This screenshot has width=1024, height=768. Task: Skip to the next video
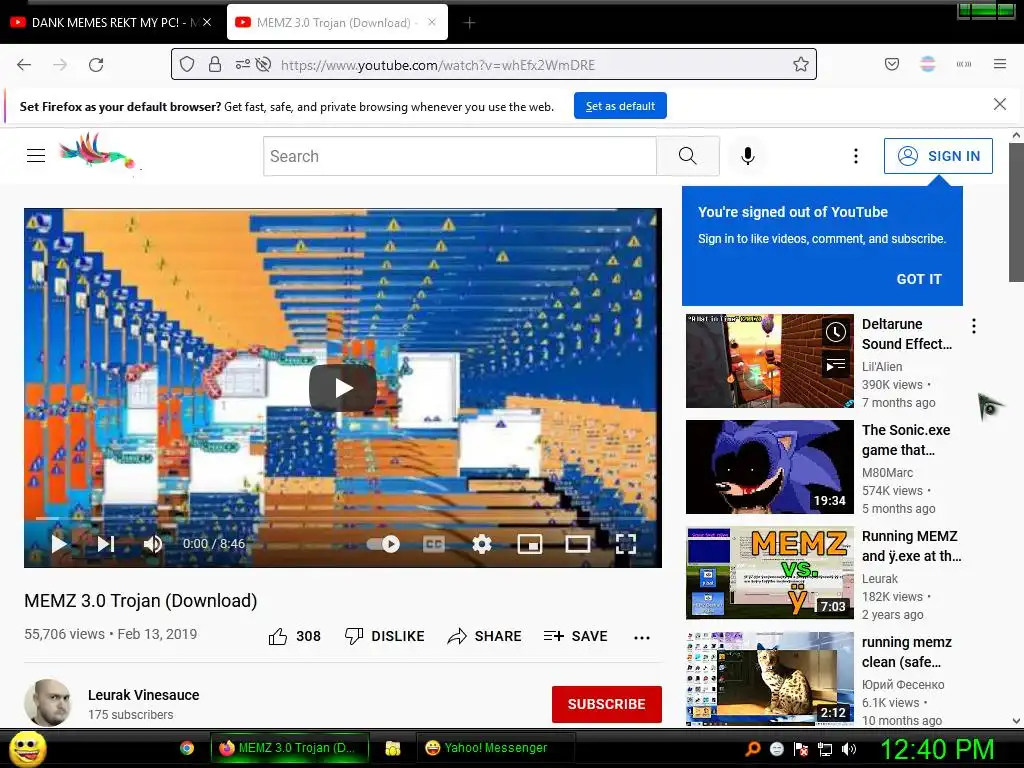pos(106,543)
